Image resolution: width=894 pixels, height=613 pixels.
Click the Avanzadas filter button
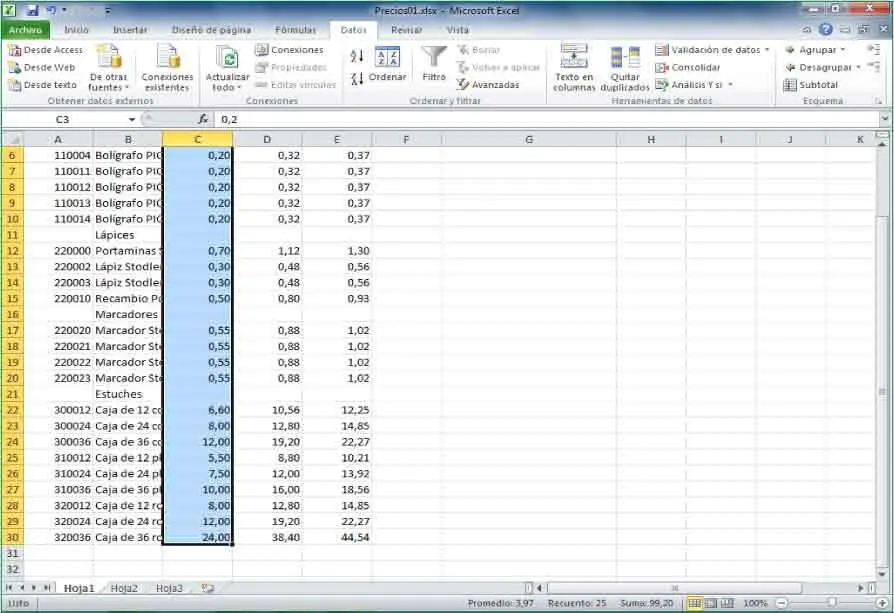(488, 85)
